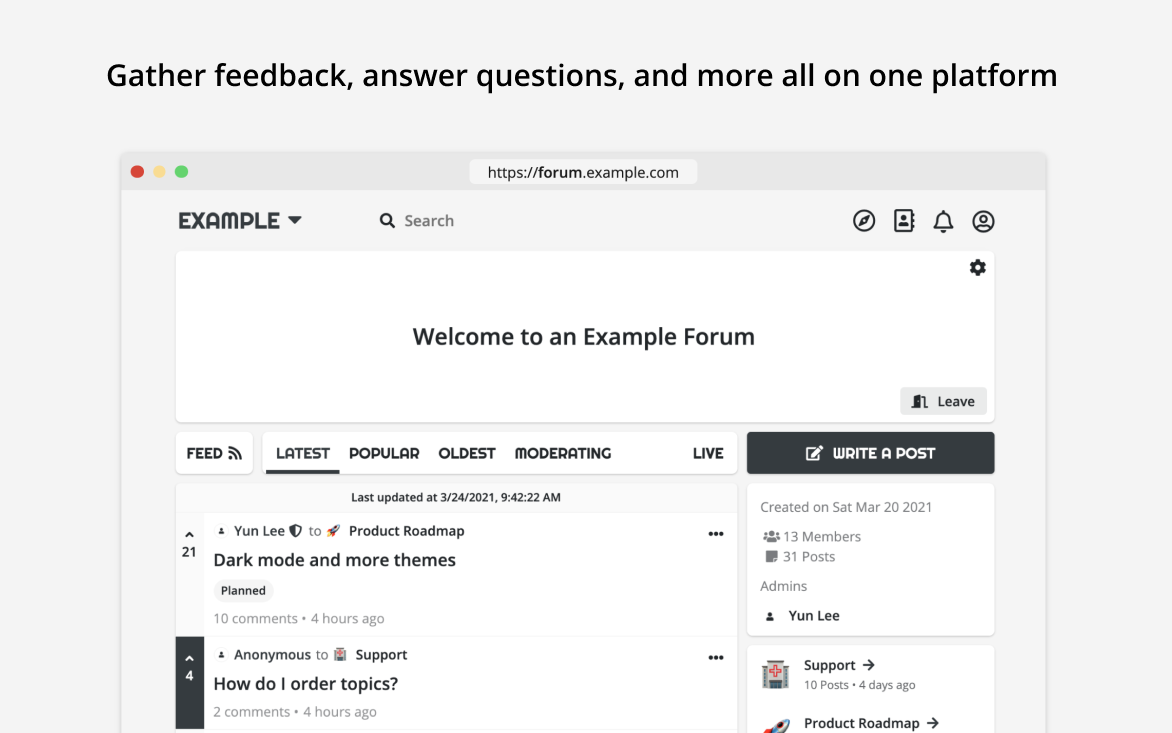This screenshot has width=1172, height=733.
Task: Open Product Roadmap category link in post
Action: tap(407, 531)
